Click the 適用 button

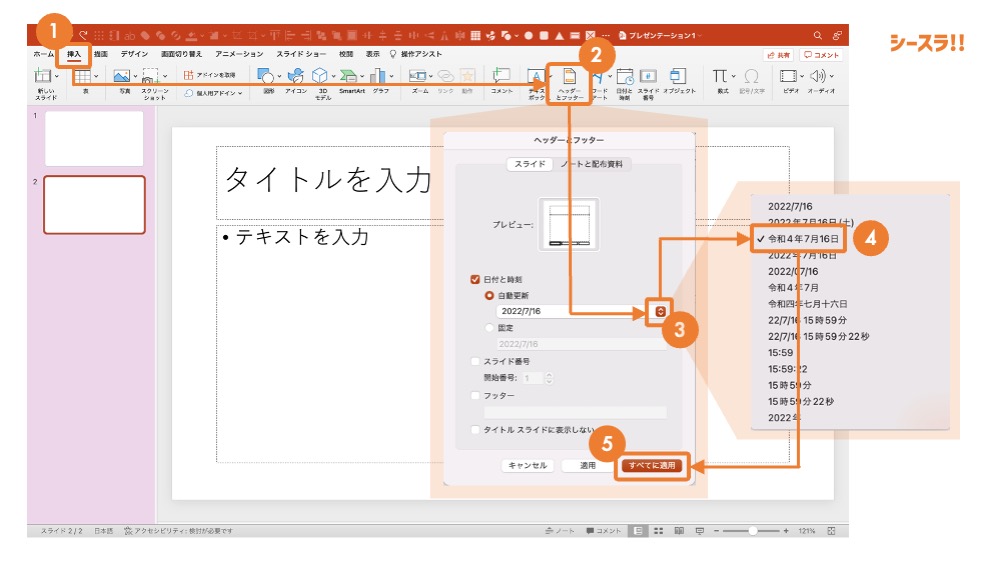click(587, 465)
